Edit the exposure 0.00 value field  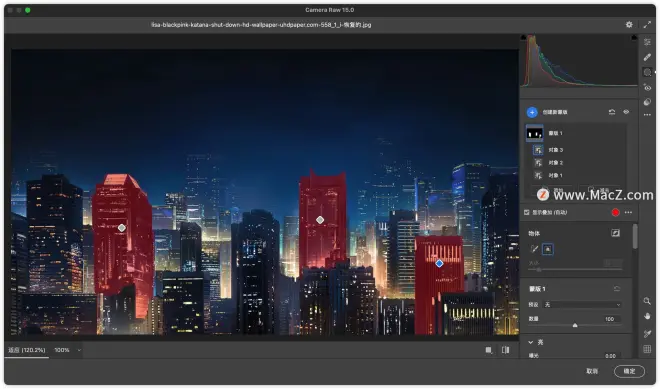coord(610,356)
